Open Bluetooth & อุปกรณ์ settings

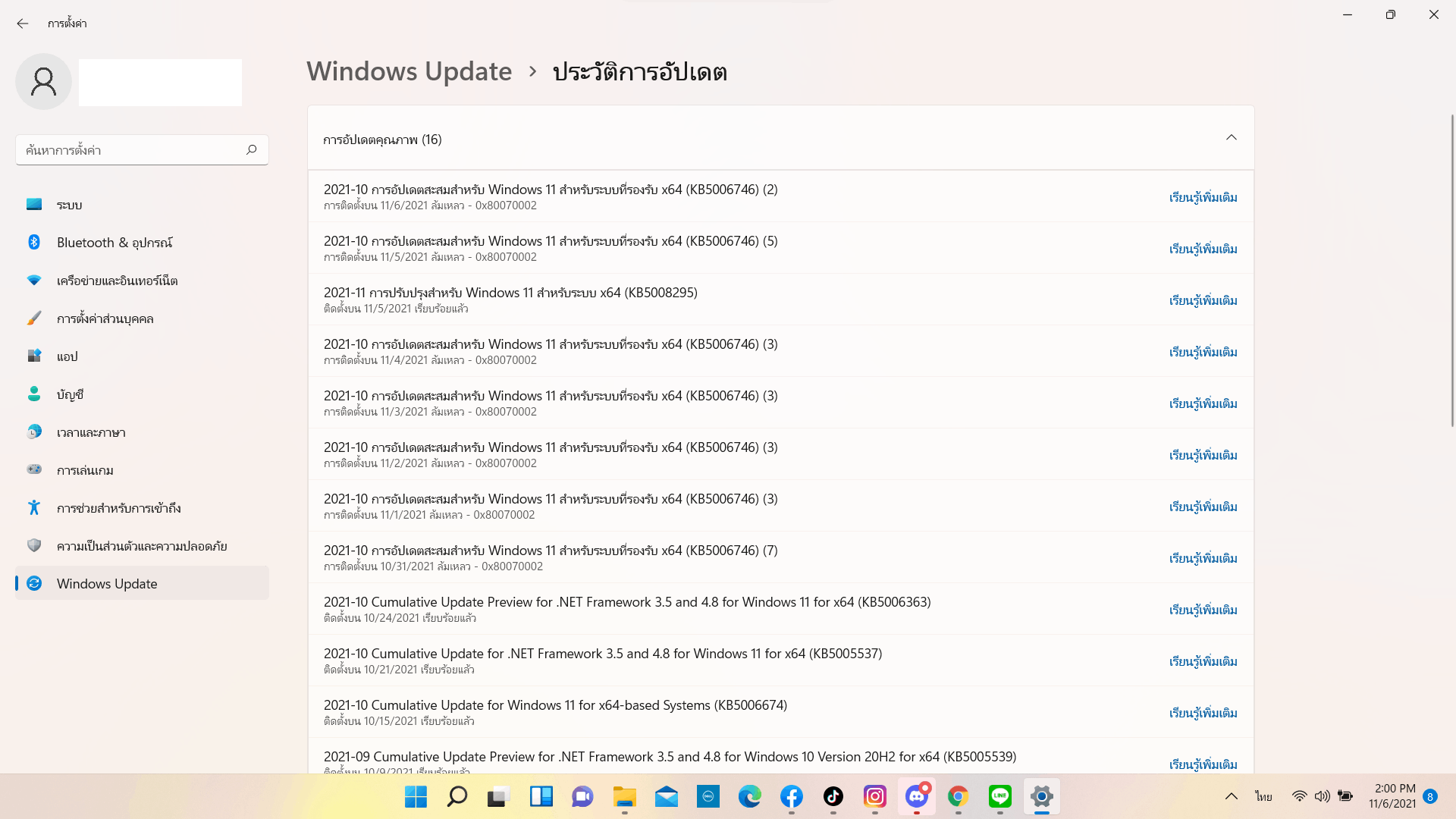coord(115,243)
